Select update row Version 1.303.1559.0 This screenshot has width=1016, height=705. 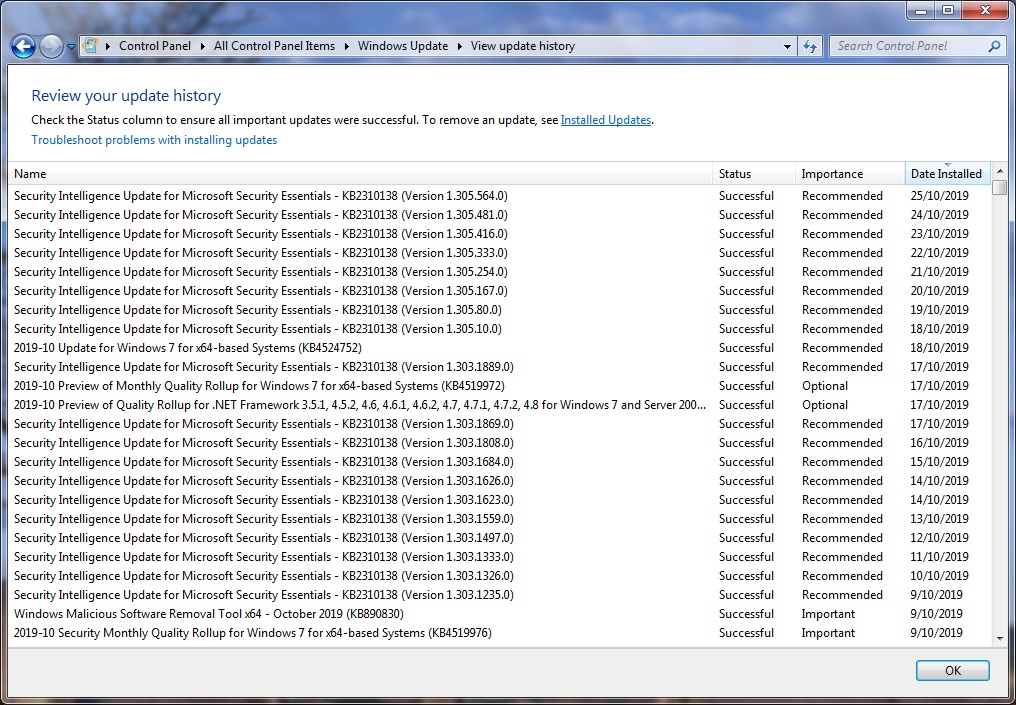click(x=499, y=519)
